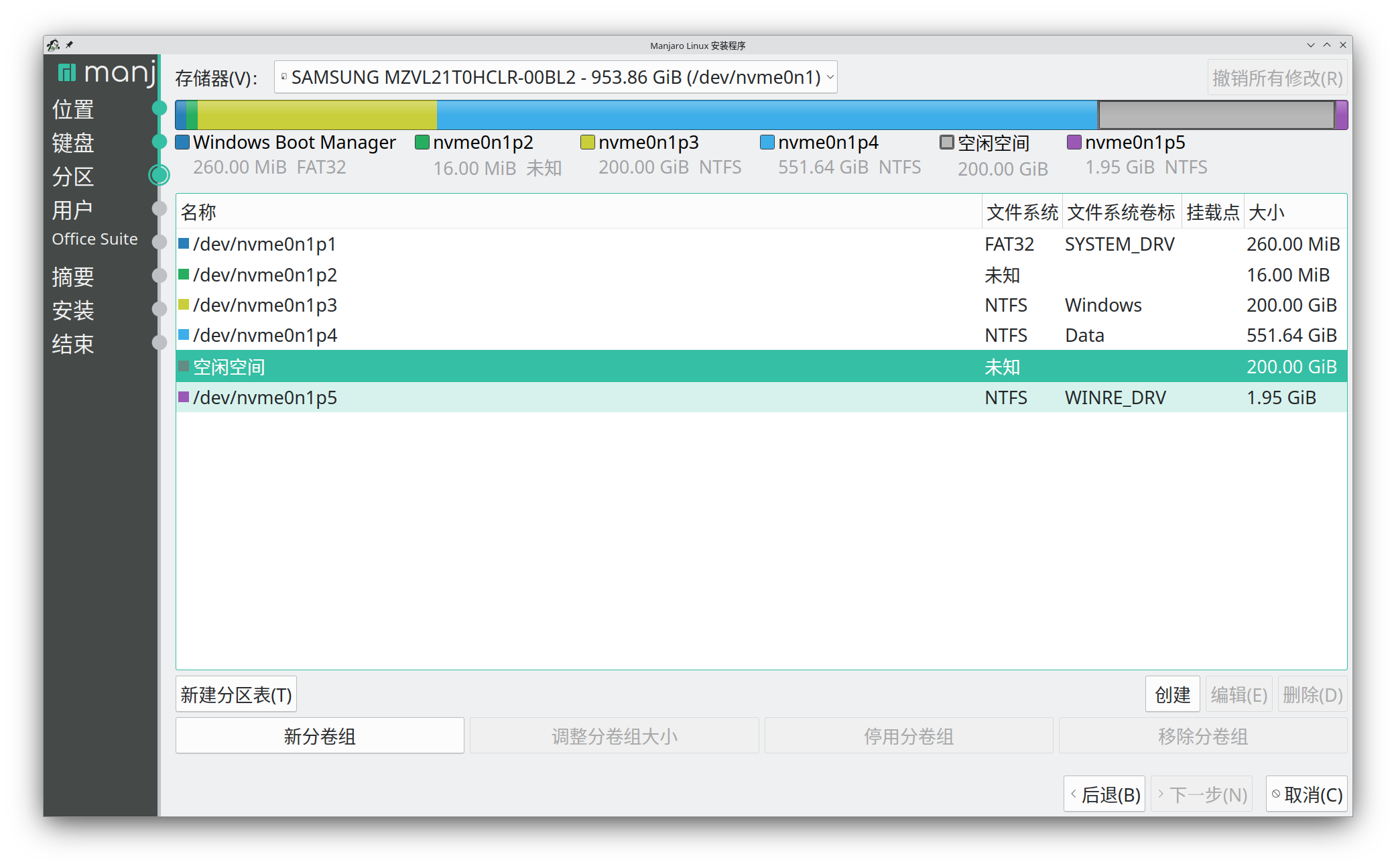Click the 新建分区表(T) button
This screenshot has width=1396, height=868.
(x=236, y=694)
